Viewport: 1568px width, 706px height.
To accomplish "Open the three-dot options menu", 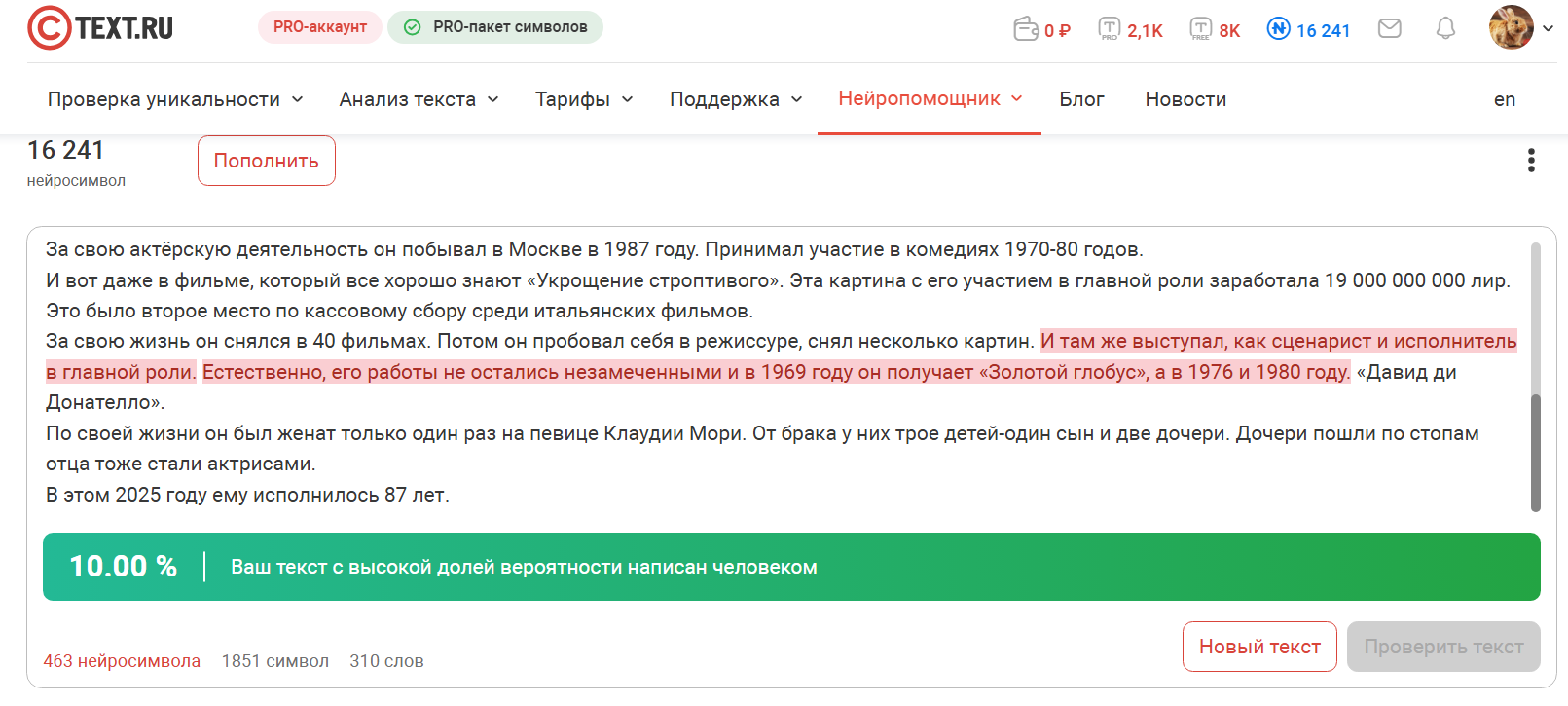I will point(1531,161).
